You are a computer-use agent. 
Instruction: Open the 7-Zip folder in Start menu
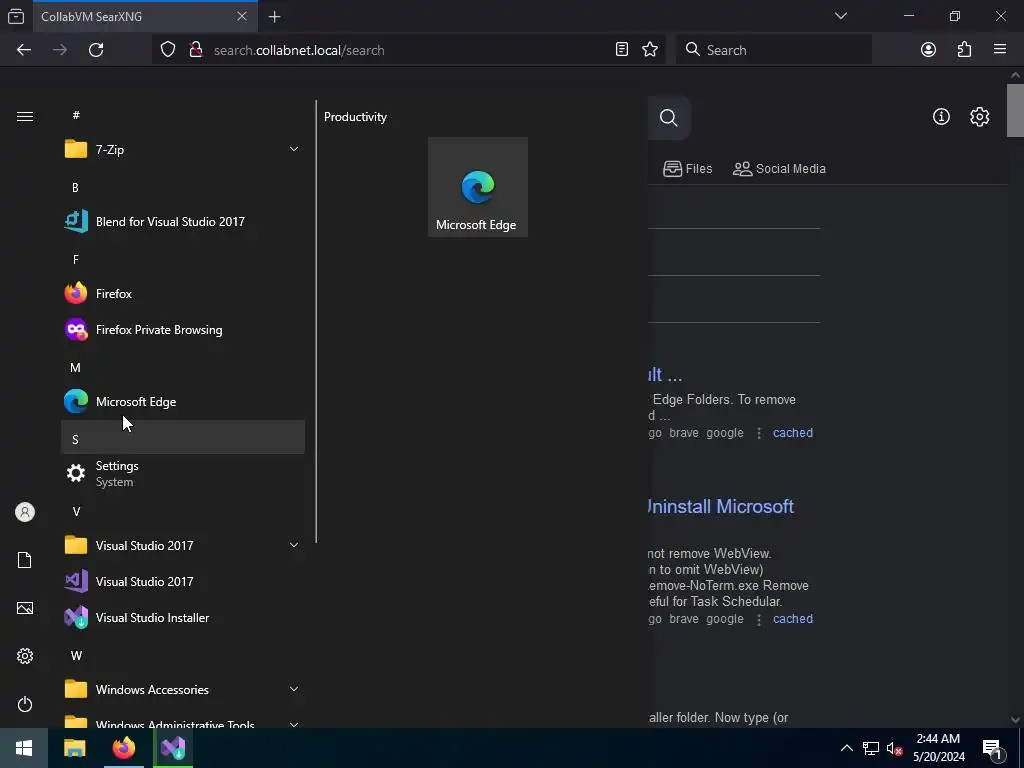tap(183, 150)
